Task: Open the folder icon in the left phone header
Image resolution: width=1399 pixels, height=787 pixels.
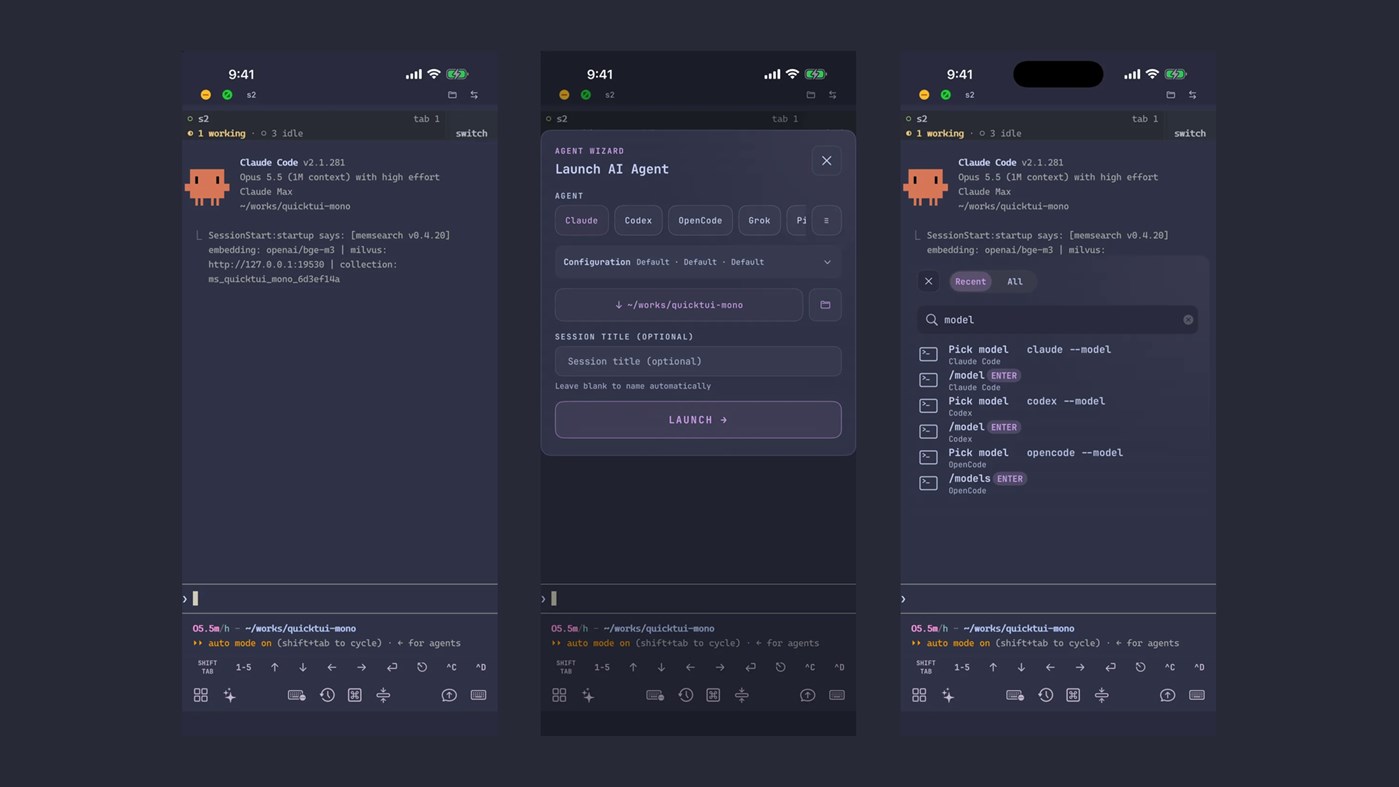Action: click(452, 95)
